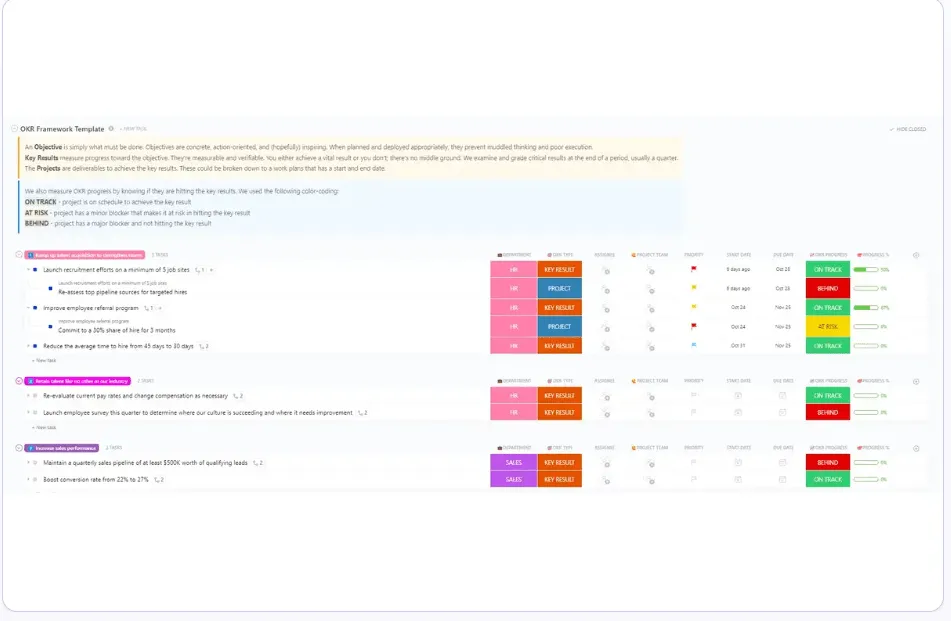The image size is (951, 621).
Task: Toggle Hide Closed tasks option
Action: [908, 129]
